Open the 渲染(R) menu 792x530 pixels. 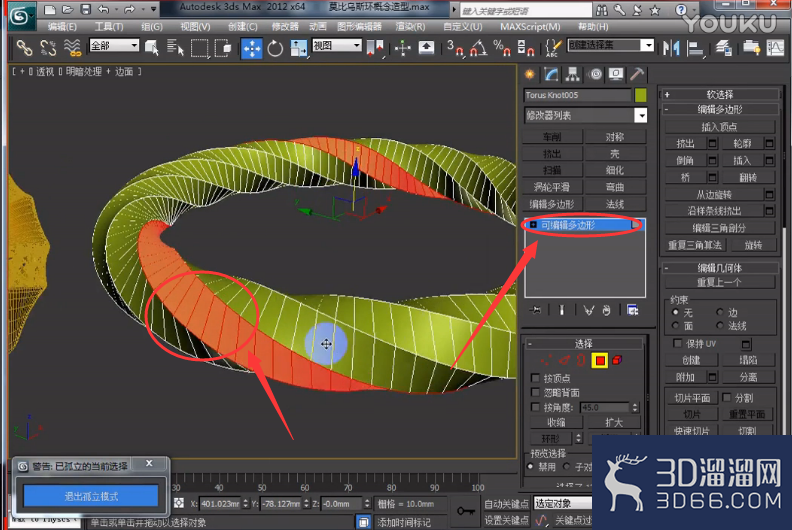coord(410,27)
